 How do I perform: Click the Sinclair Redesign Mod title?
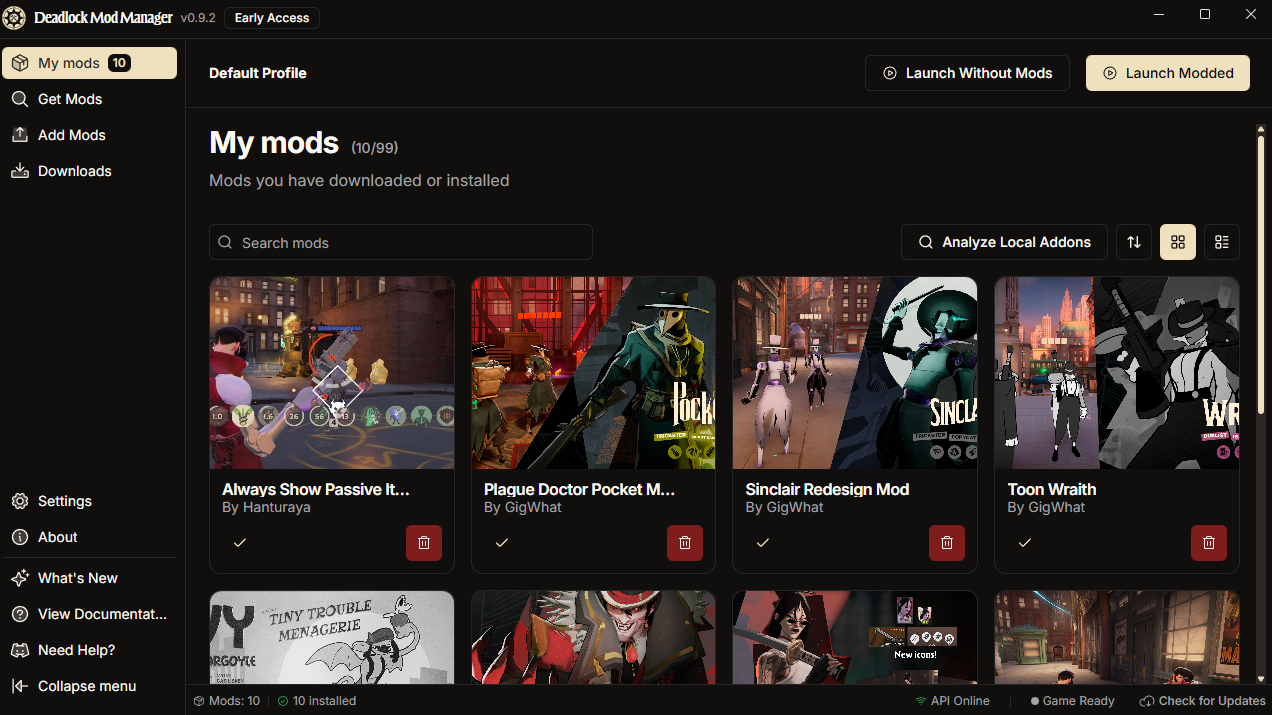[827, 489]
